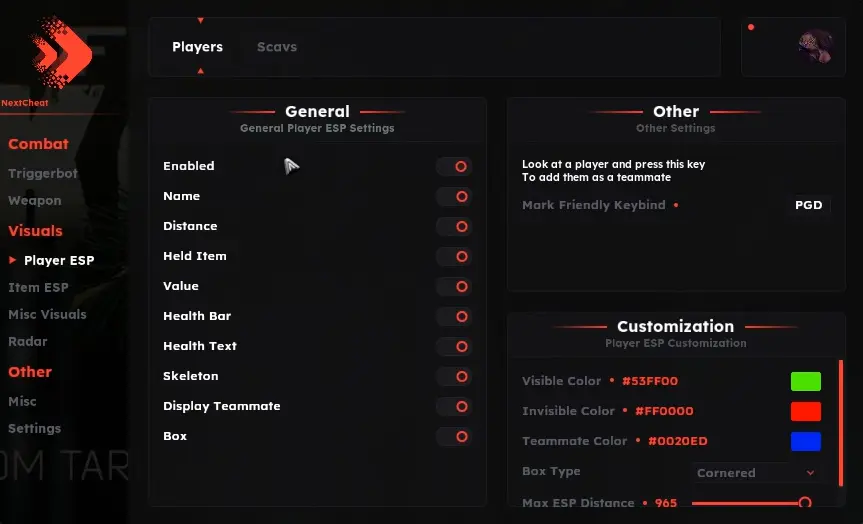Switch the Box toggle
The image size is (863, 524).
455,437
